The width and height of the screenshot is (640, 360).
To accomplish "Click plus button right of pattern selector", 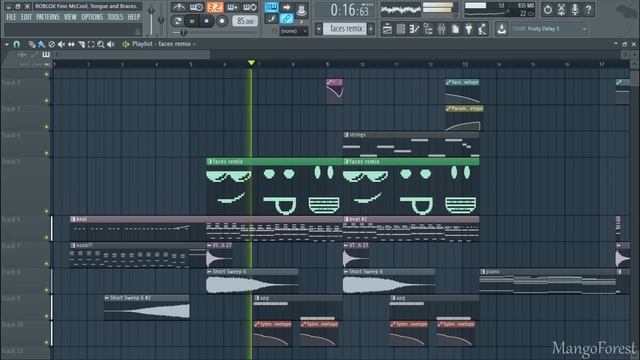I will (x=371, y=29).
